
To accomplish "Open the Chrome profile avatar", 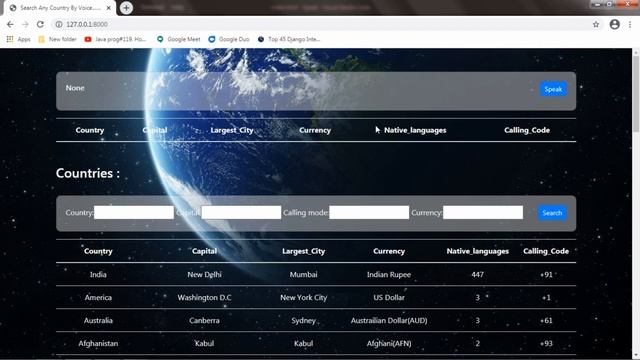I will point(615,24).
